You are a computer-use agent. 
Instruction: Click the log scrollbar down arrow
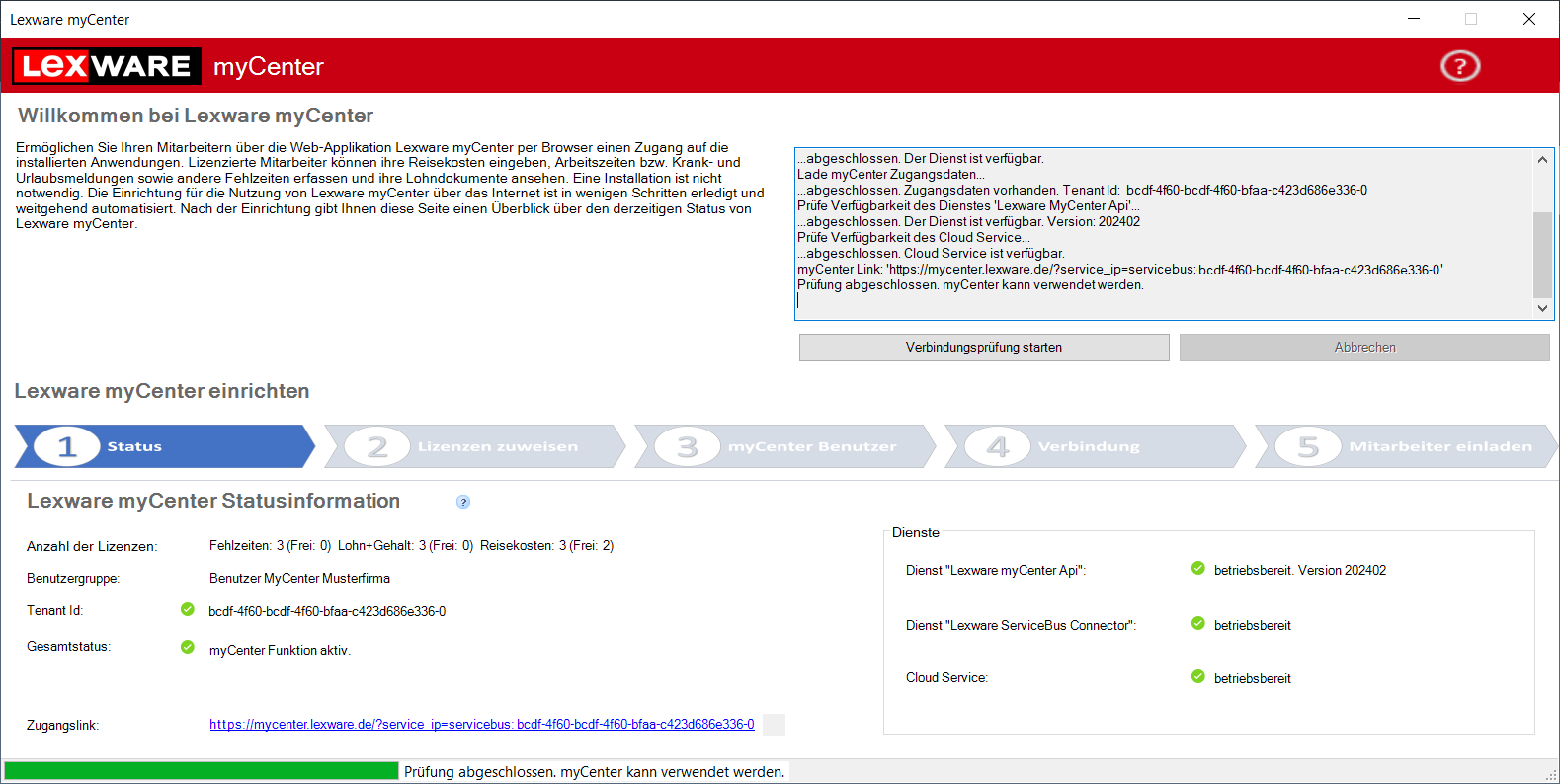click(x=1542, y=308)
